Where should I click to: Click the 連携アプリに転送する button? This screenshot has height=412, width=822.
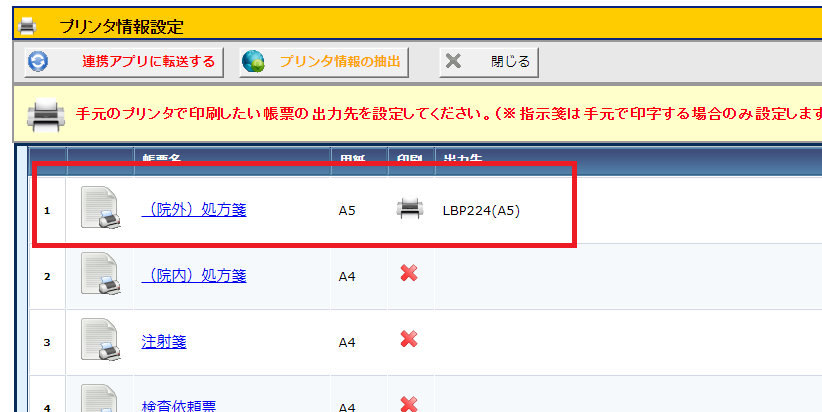(124, 62)
